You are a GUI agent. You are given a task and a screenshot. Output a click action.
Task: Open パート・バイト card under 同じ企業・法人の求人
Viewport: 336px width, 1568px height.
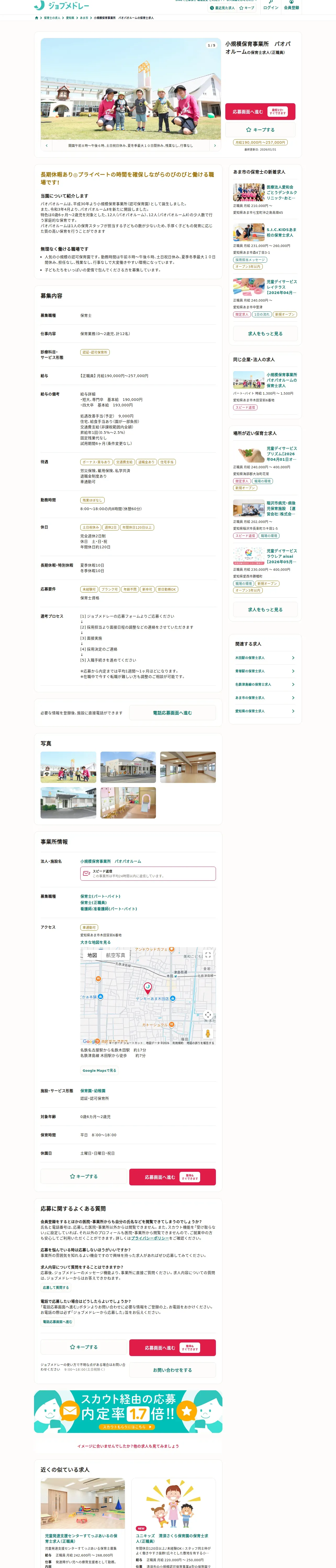tap(265, 391)
